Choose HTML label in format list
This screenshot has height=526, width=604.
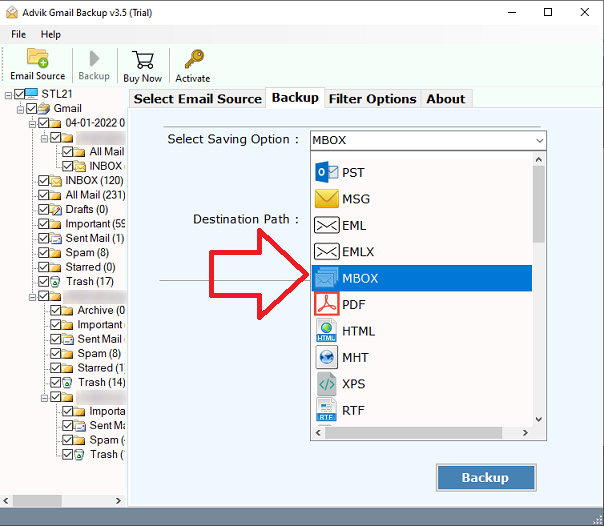pos(358,331)
